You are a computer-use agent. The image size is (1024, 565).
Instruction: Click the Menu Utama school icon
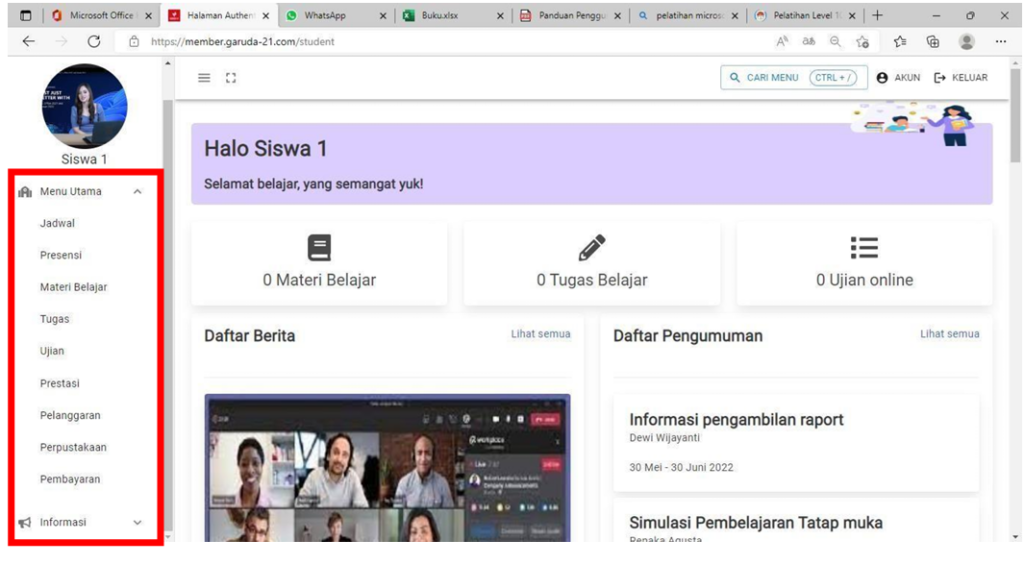[x=25, y=191]
